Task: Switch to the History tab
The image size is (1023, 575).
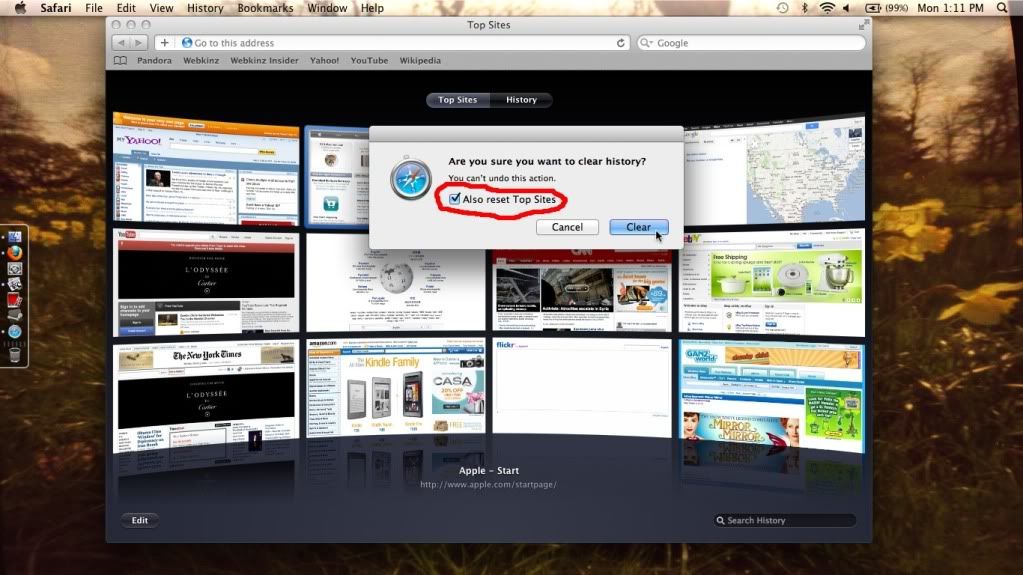Action: coord(521,100)
